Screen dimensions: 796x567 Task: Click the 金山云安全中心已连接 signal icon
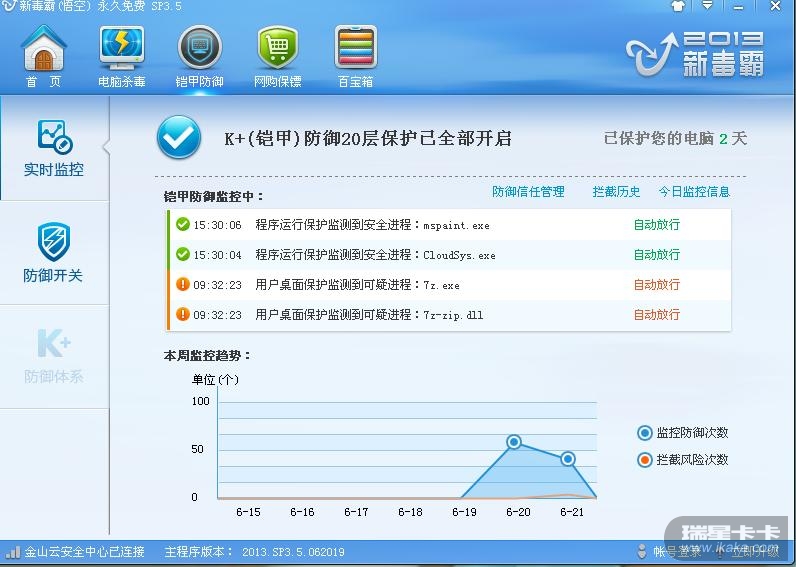tap(13, 551)
